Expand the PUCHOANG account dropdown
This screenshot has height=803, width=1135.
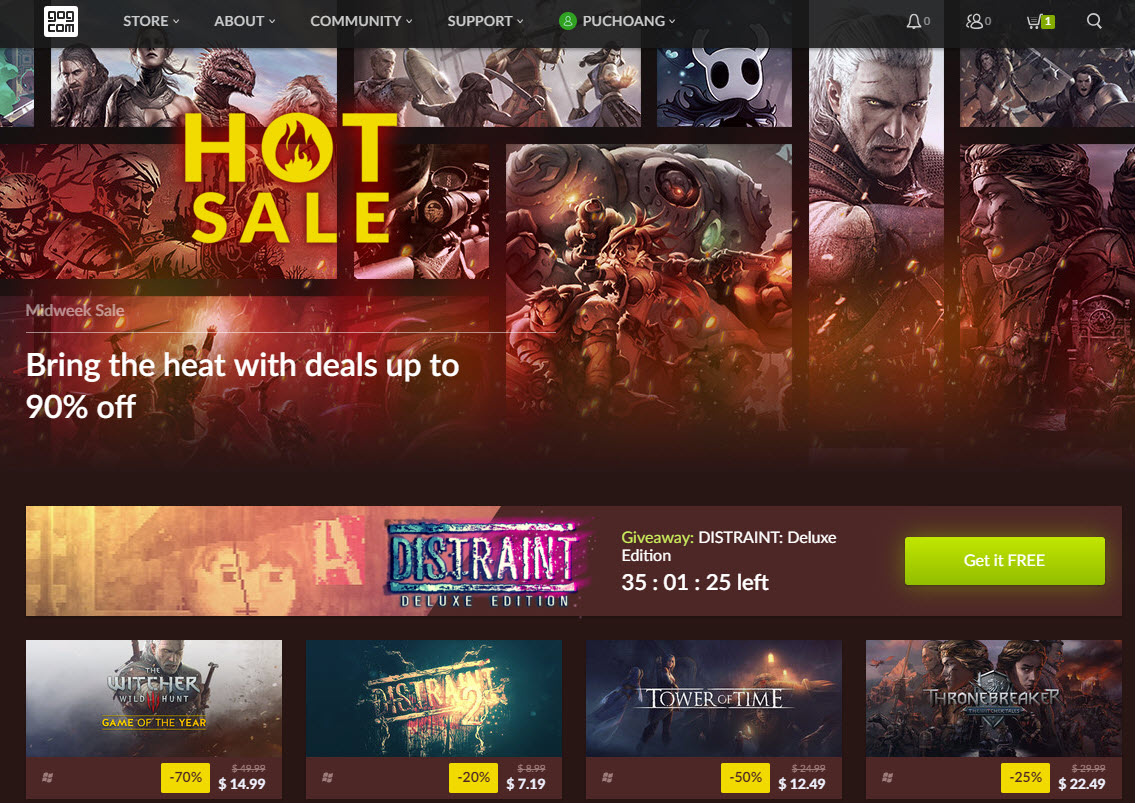click(x=628, y=21)
